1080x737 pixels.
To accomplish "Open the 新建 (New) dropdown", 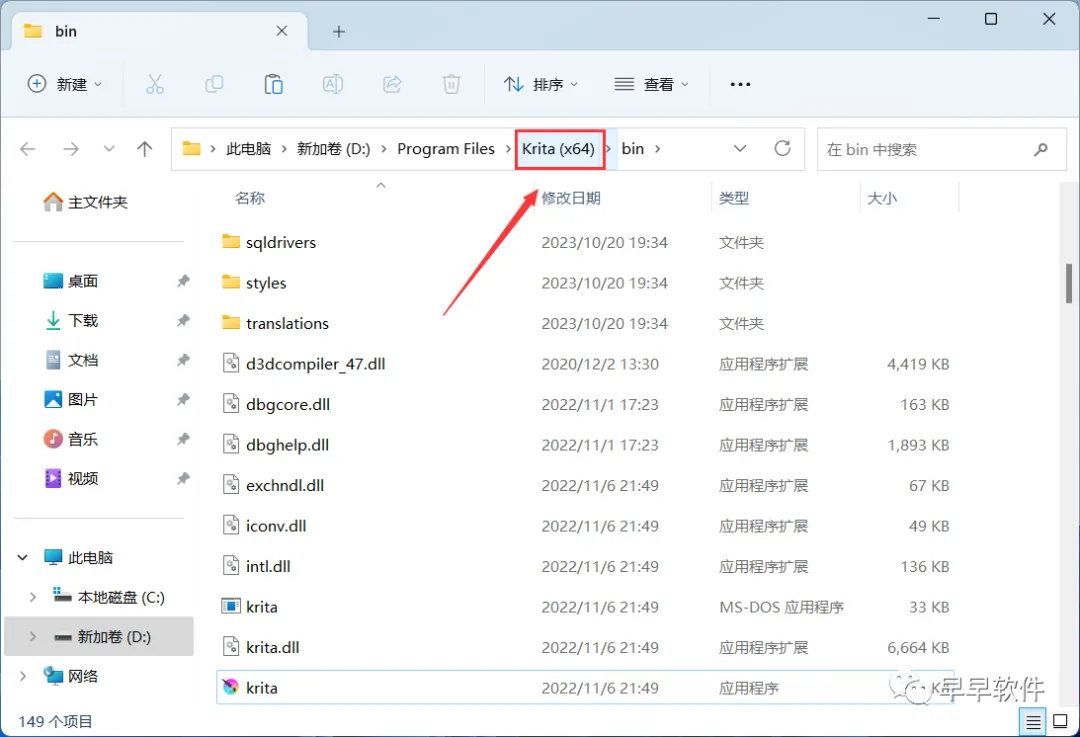I will 64,84.
